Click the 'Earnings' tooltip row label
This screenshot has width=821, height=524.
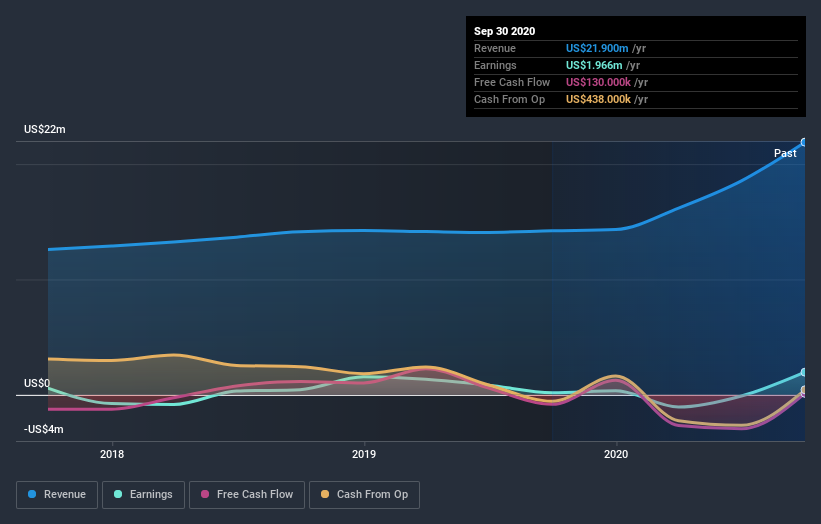pyautogui.click(x=495, y=65)
